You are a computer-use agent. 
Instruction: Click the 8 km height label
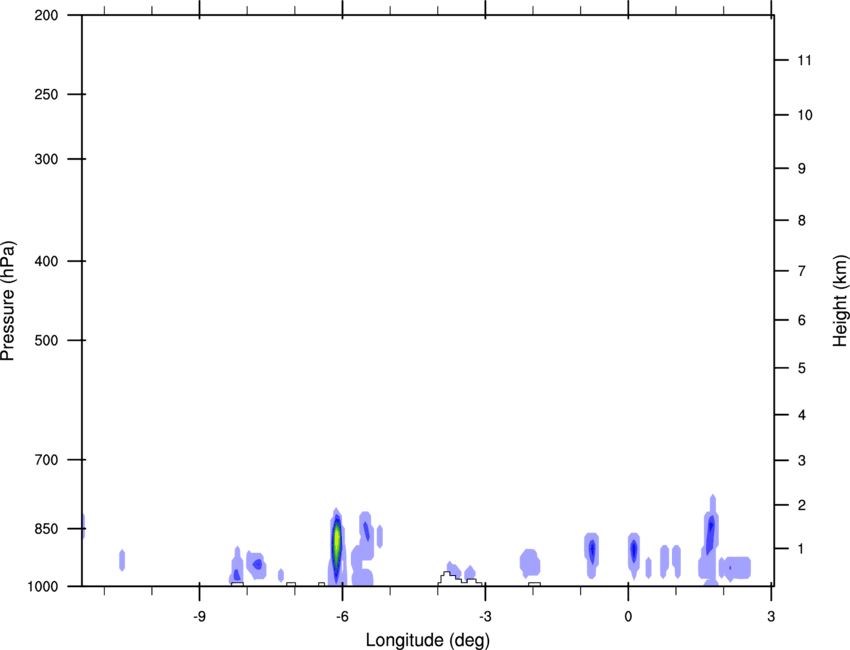pos(801,221)
